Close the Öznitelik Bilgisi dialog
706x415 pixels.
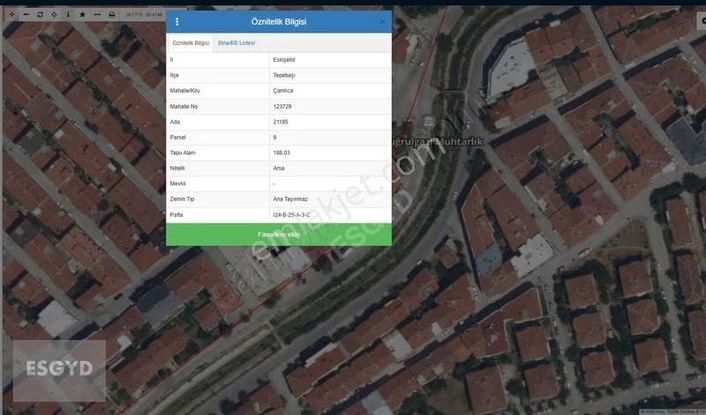click(x=382, y=21)
